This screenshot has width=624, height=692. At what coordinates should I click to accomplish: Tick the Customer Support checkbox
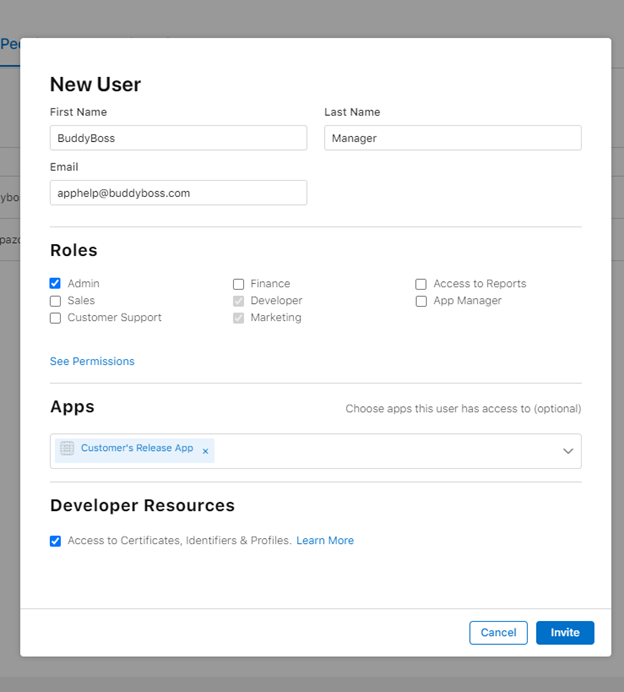(55, 318)
